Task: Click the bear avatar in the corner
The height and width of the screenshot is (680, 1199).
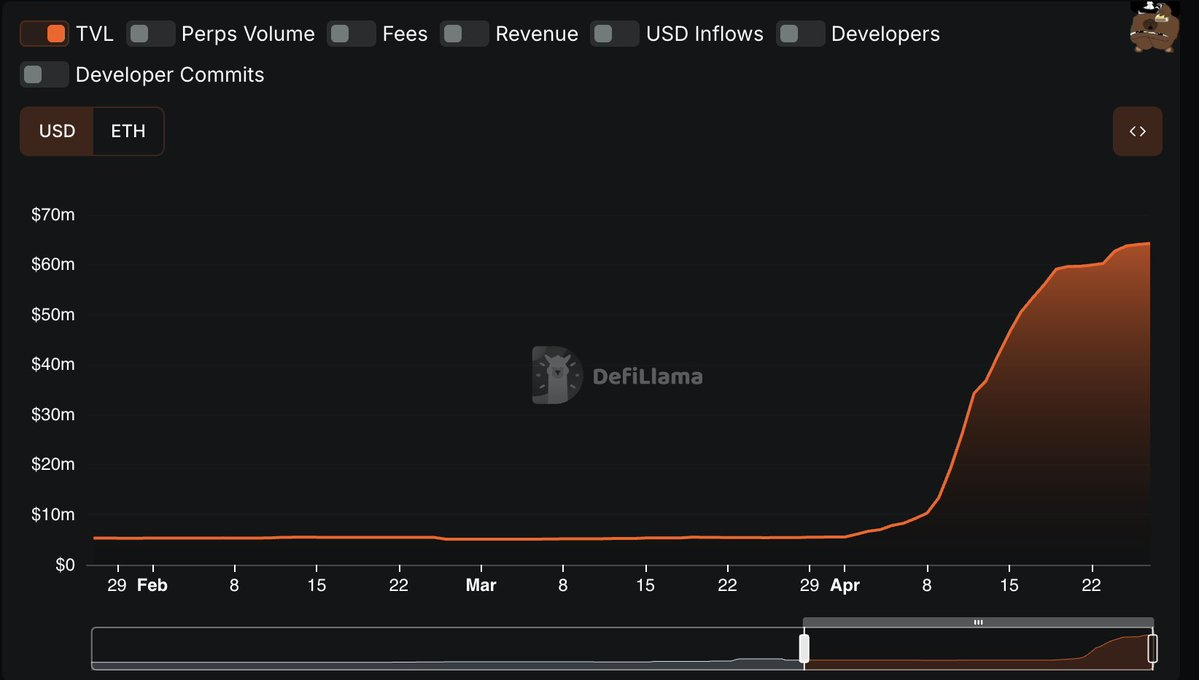Action: click(x=1153, y=26)
